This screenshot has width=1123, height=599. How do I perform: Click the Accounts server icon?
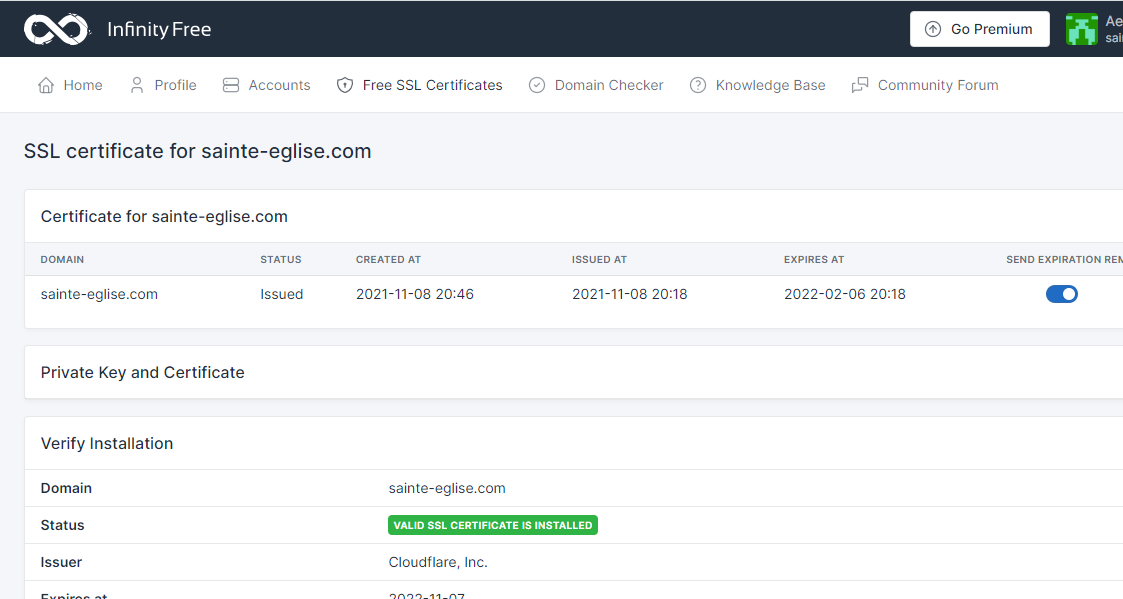(x=231, y=85)
